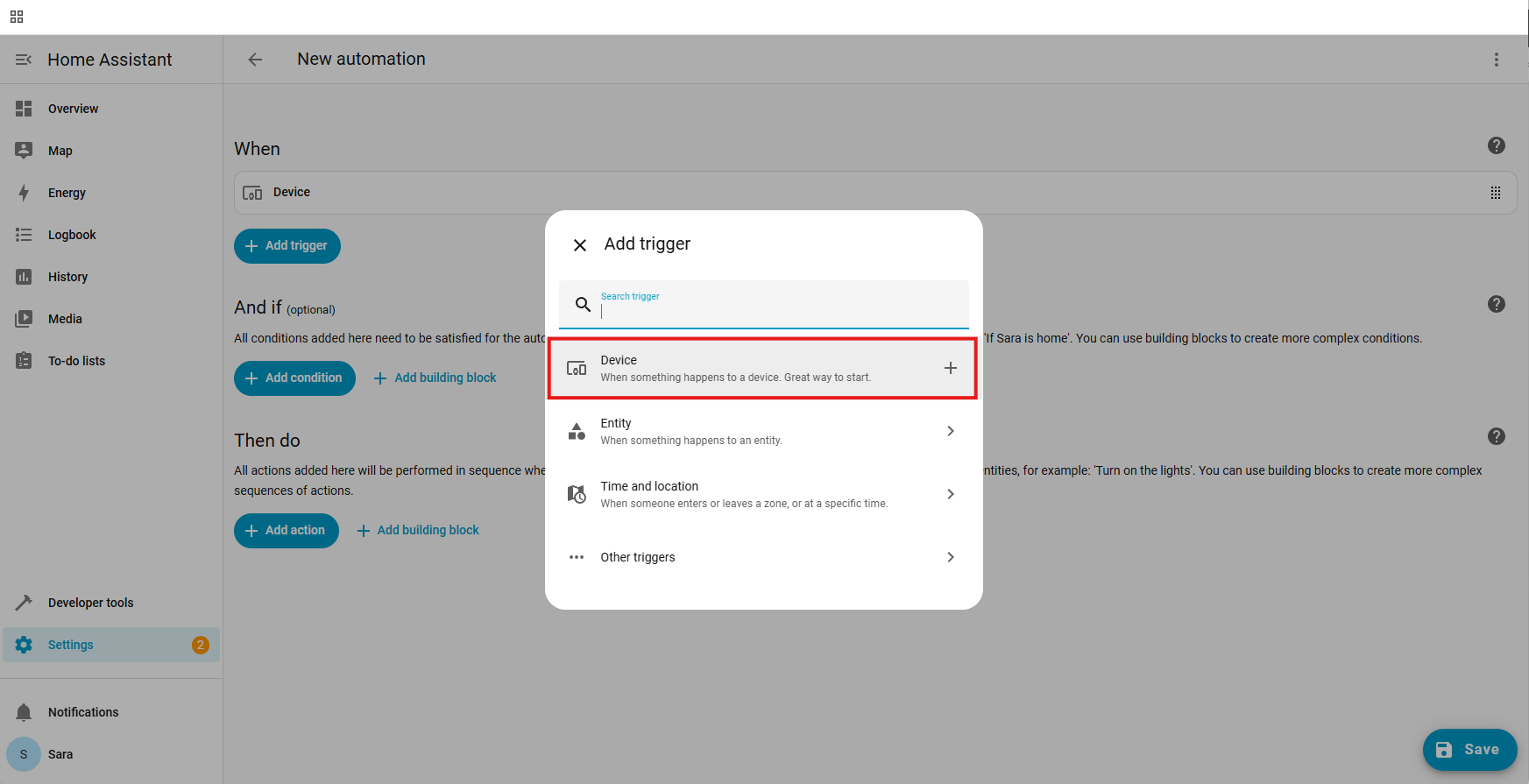Open help for the And if section
This screenshot has height=784, width=1529.
click(1496, 304)
